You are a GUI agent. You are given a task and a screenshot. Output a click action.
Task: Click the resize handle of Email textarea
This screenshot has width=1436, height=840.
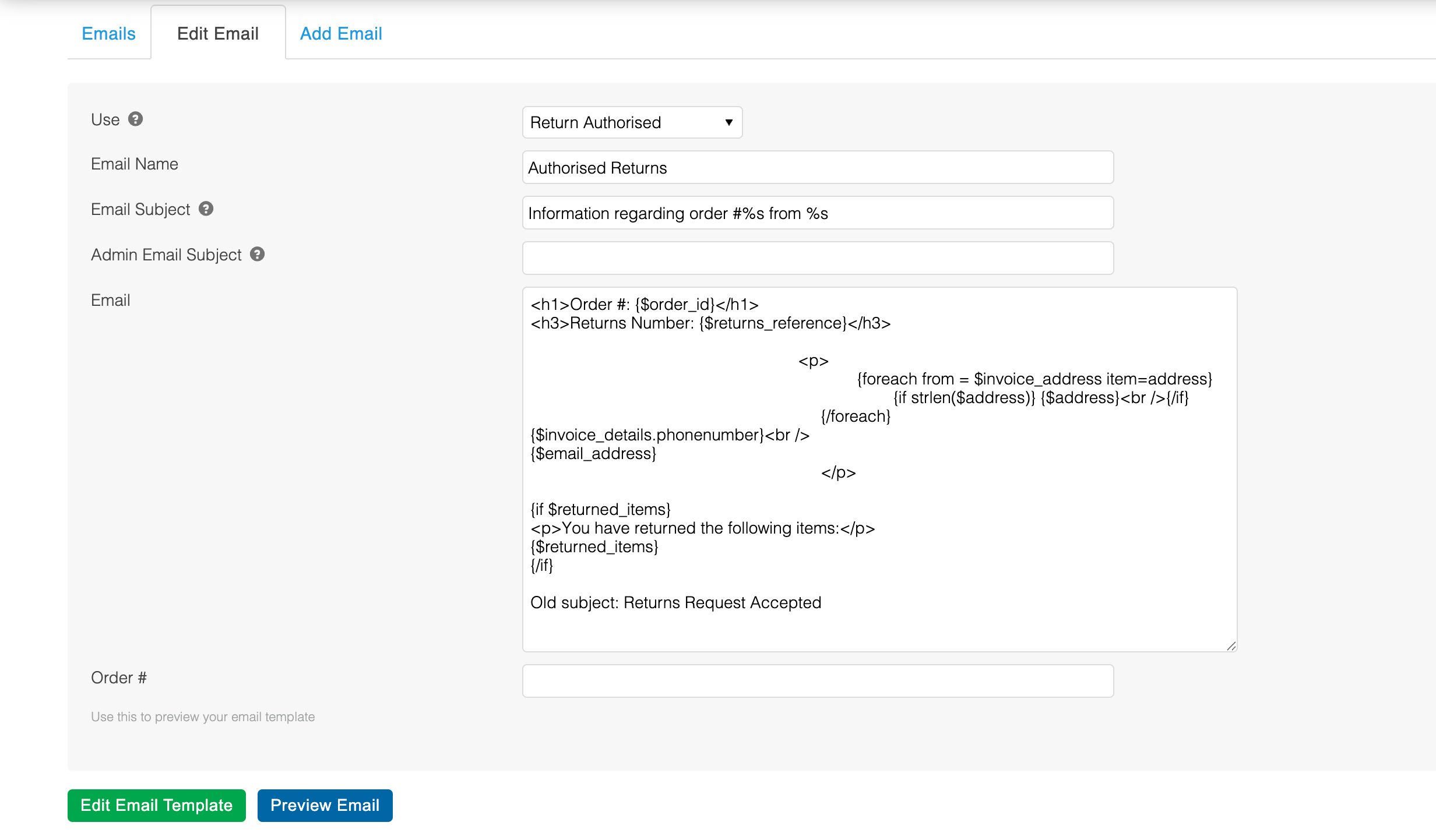coord(1231,646)
